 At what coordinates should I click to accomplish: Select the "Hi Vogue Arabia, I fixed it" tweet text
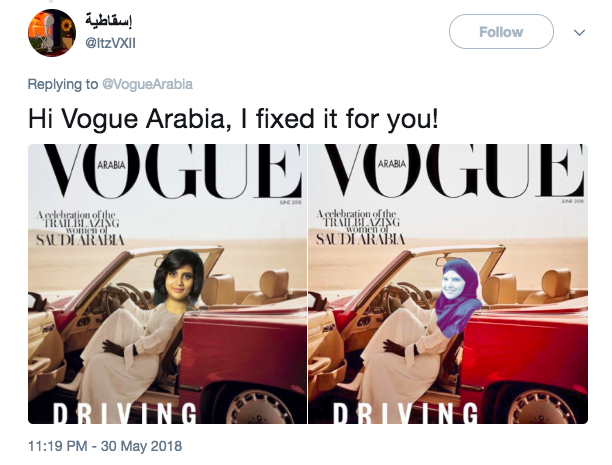(x=233, y=119)
